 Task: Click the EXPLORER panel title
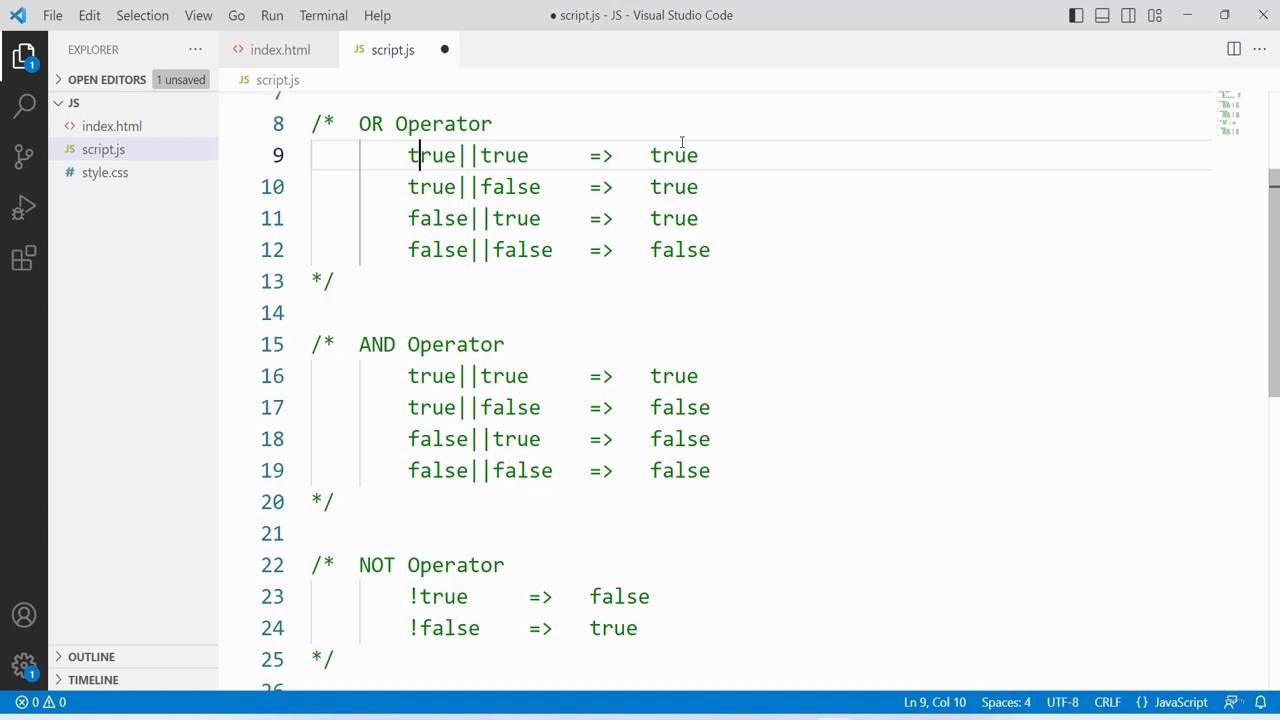[x=93, y=49]
